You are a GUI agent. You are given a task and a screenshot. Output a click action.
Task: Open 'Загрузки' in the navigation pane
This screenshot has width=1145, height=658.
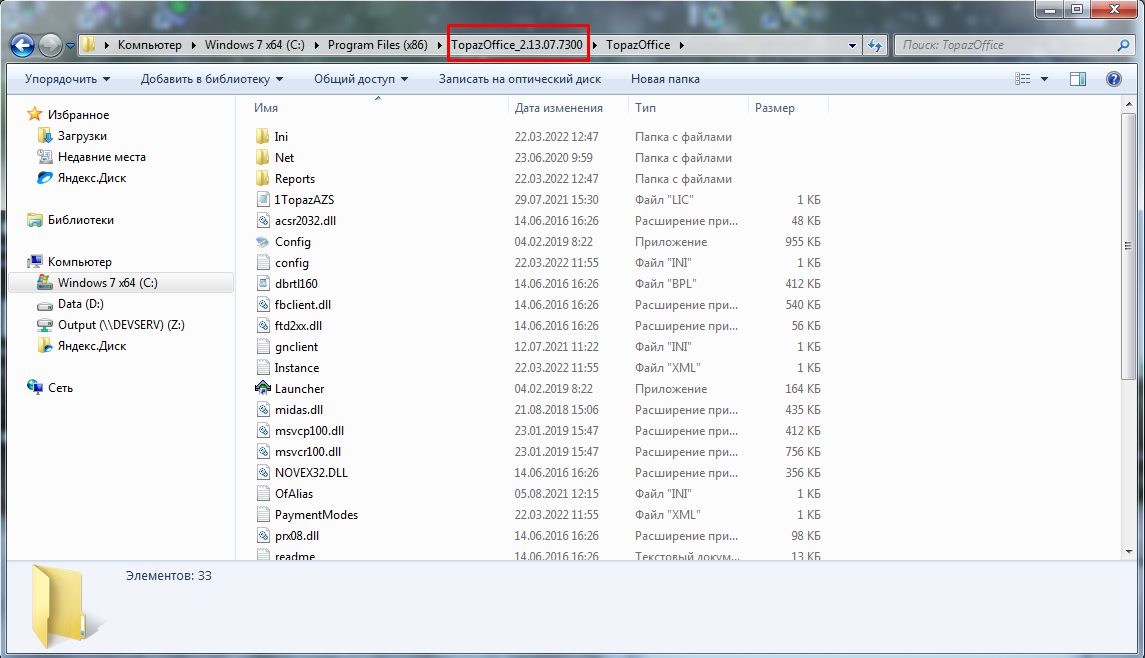pyautogui.click(x=82, y=136)
